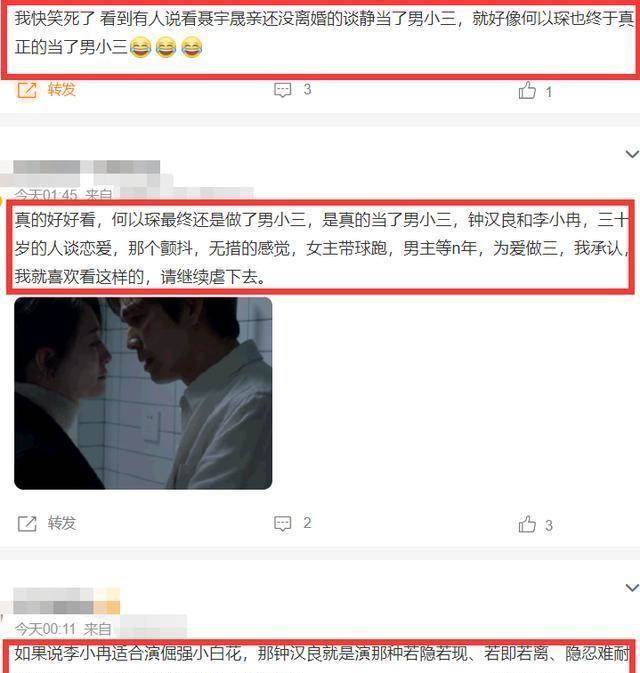Click the 今天00:11 timestamp
This screenshot has width=640, height=673.
pyautogui.click(x=45, y=629)
